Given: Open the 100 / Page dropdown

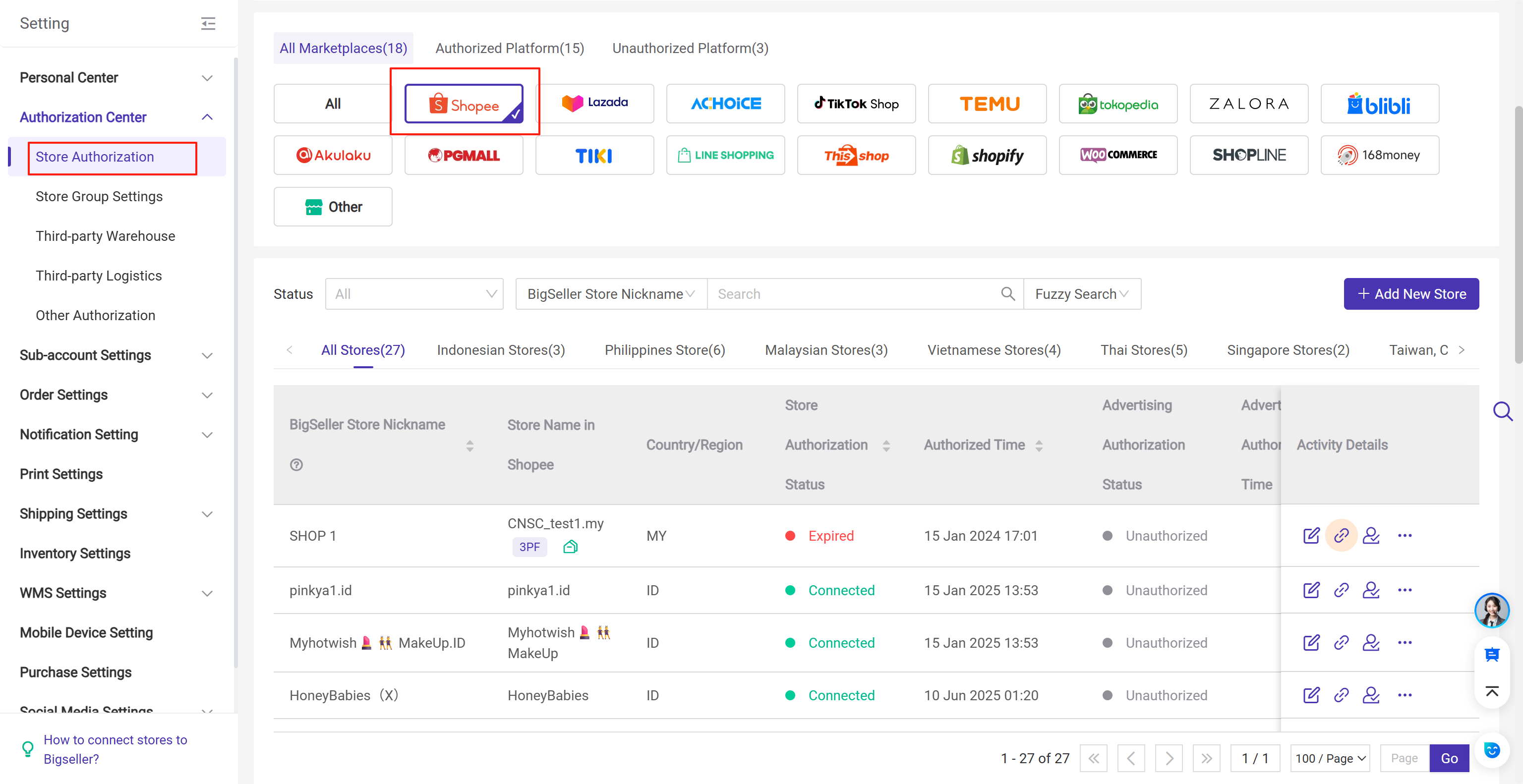Looking at the screenshot, I should (1330, 758).
